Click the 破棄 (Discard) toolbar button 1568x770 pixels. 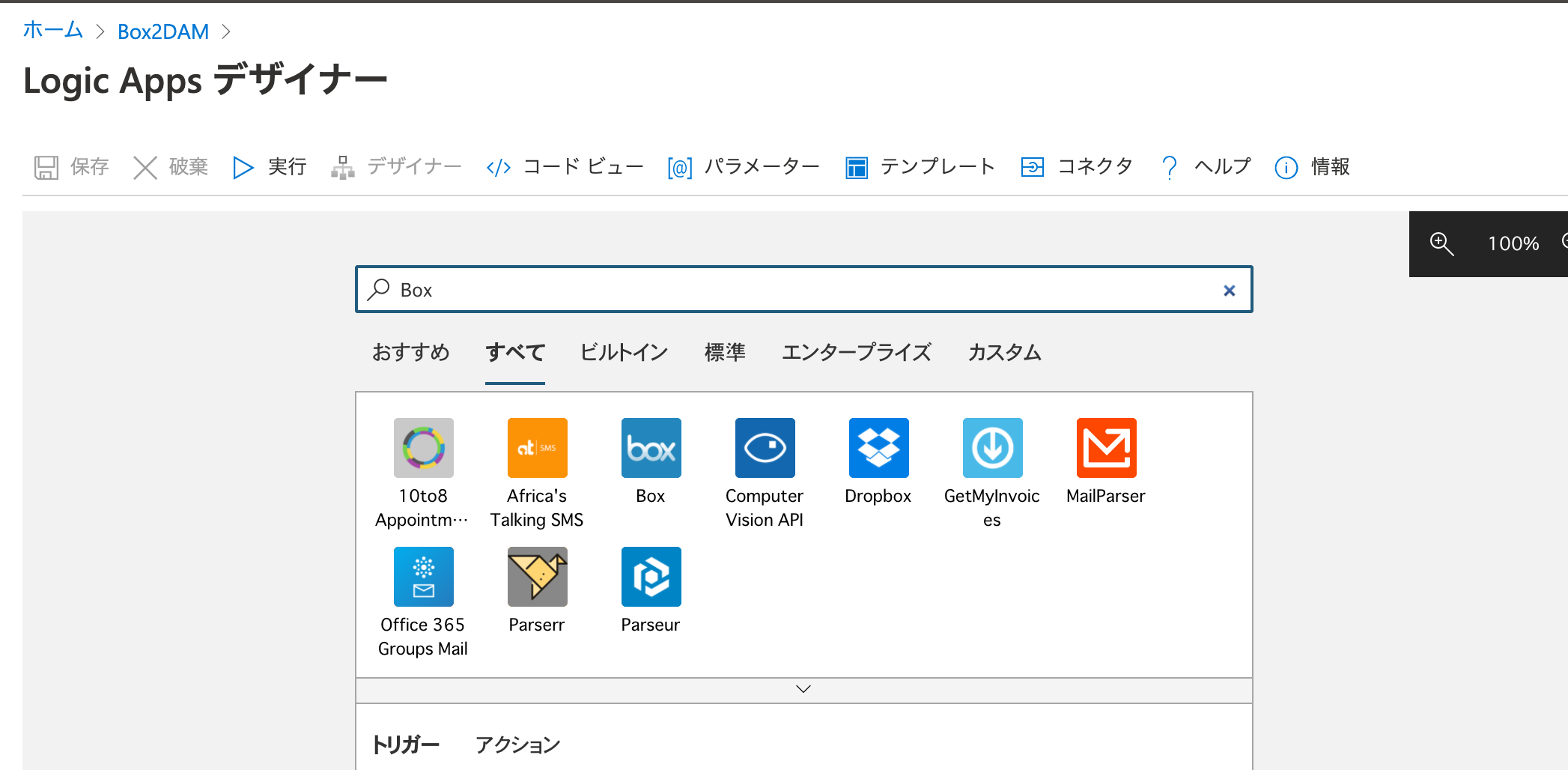pos(170,167)
